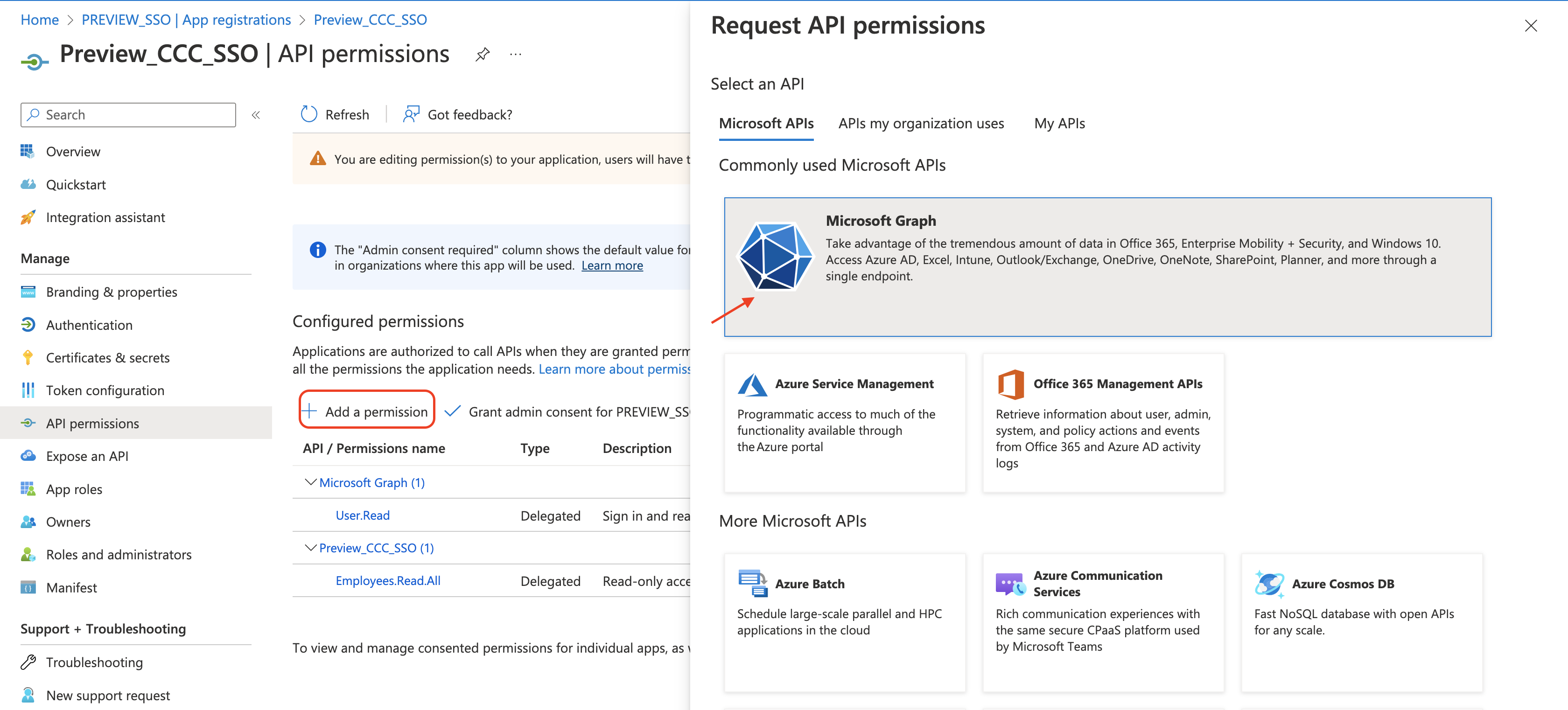The width and height of the screenshot is (1568, 710).
Task: Follow the Learn more link in info banner
Action: [612, 265]
